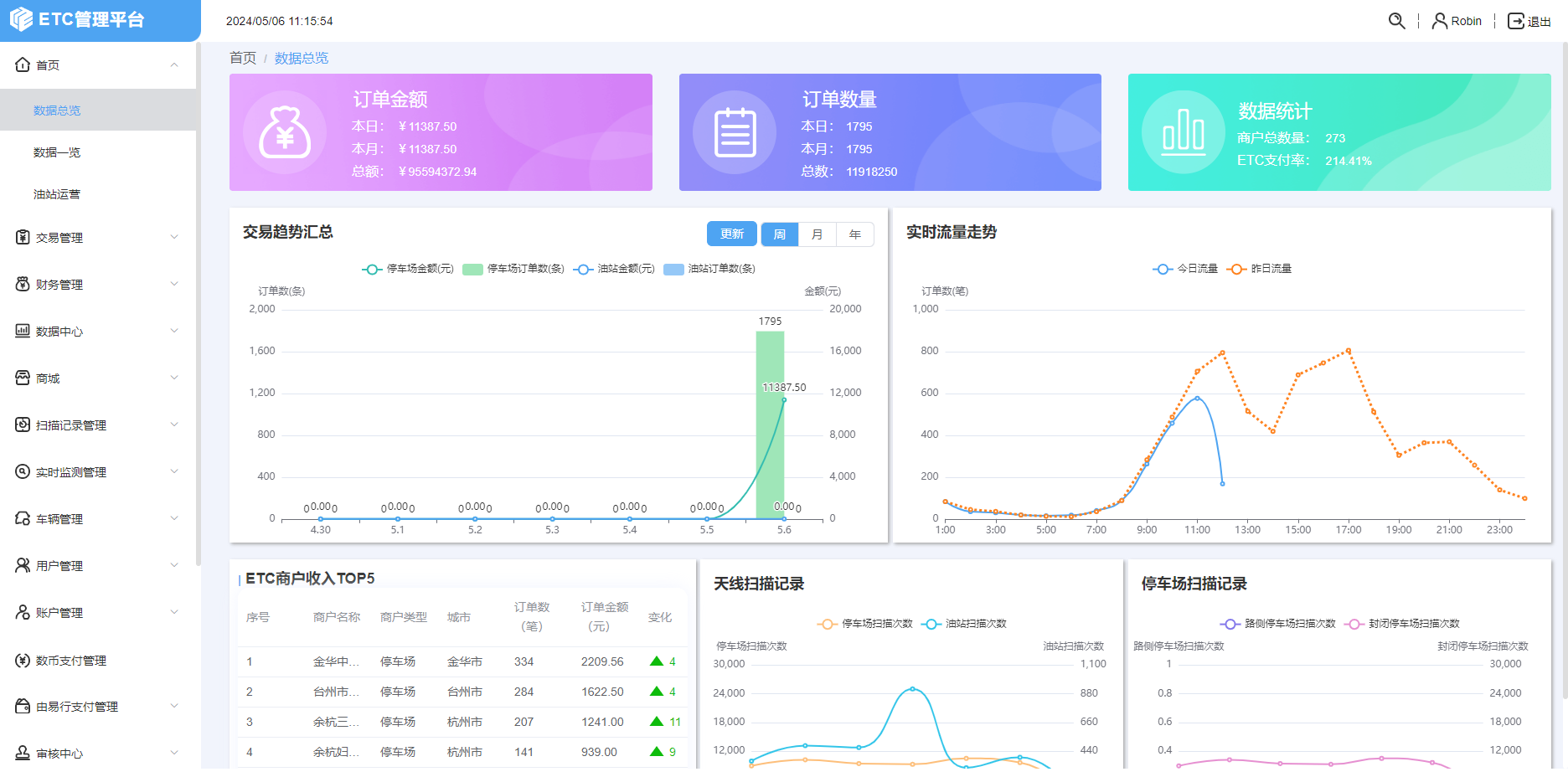
Task: Expand the 财务管理 chevron
Action: coord(174,284)
